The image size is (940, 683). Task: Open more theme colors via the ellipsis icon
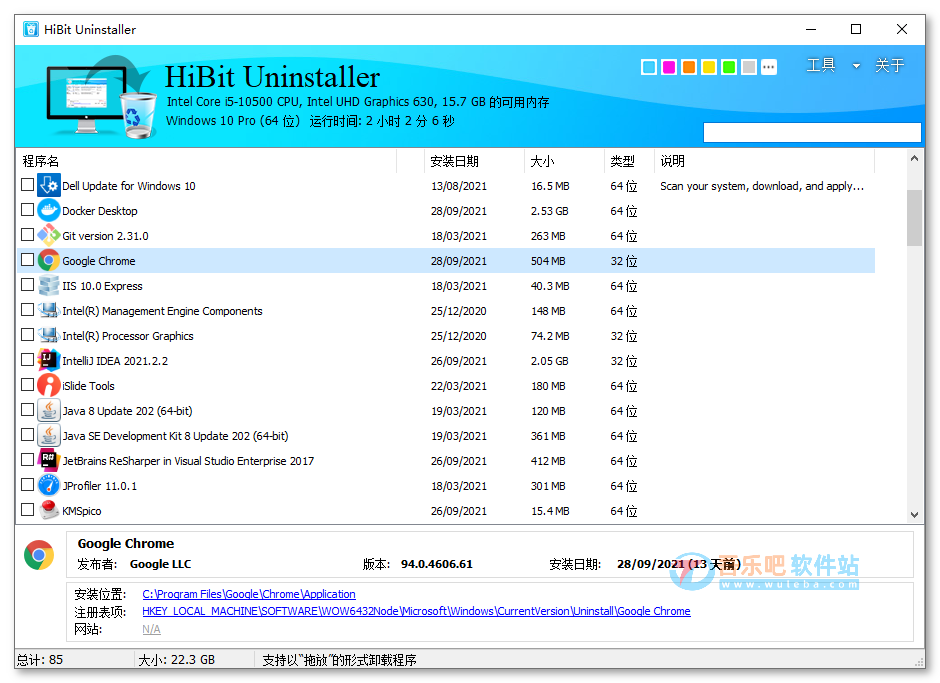click(x=769, y=67)
